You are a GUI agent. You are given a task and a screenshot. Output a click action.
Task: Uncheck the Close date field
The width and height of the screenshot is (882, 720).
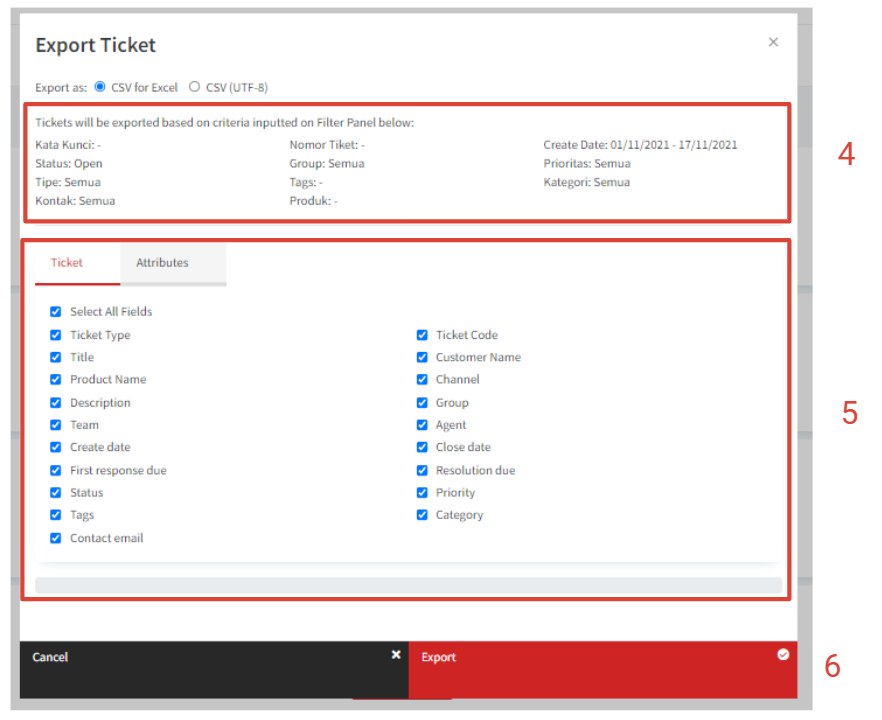pos(422,447)
